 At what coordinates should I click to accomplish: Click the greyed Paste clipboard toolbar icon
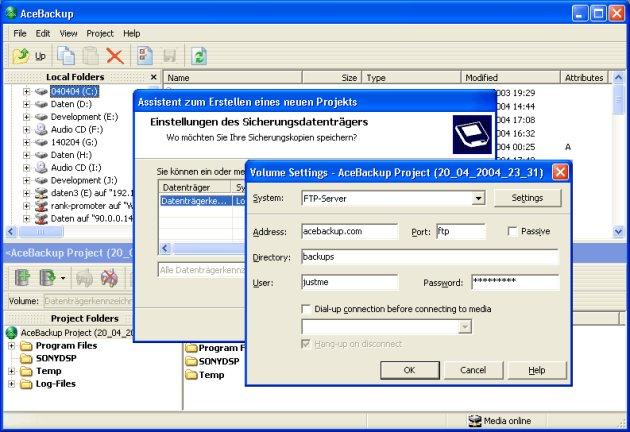click(x=90, y=55)
